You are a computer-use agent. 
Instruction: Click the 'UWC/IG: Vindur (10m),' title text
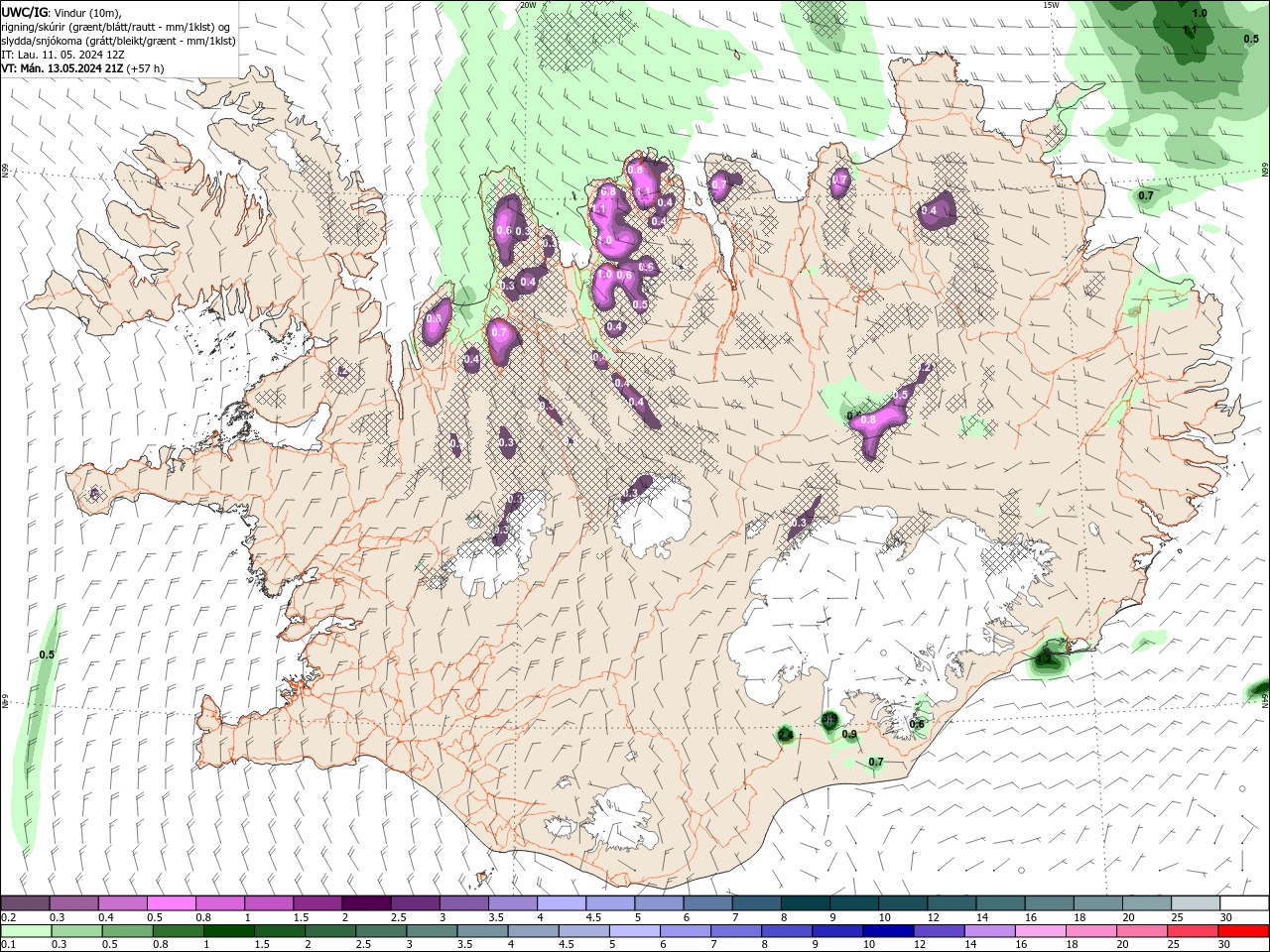[62, 12]
